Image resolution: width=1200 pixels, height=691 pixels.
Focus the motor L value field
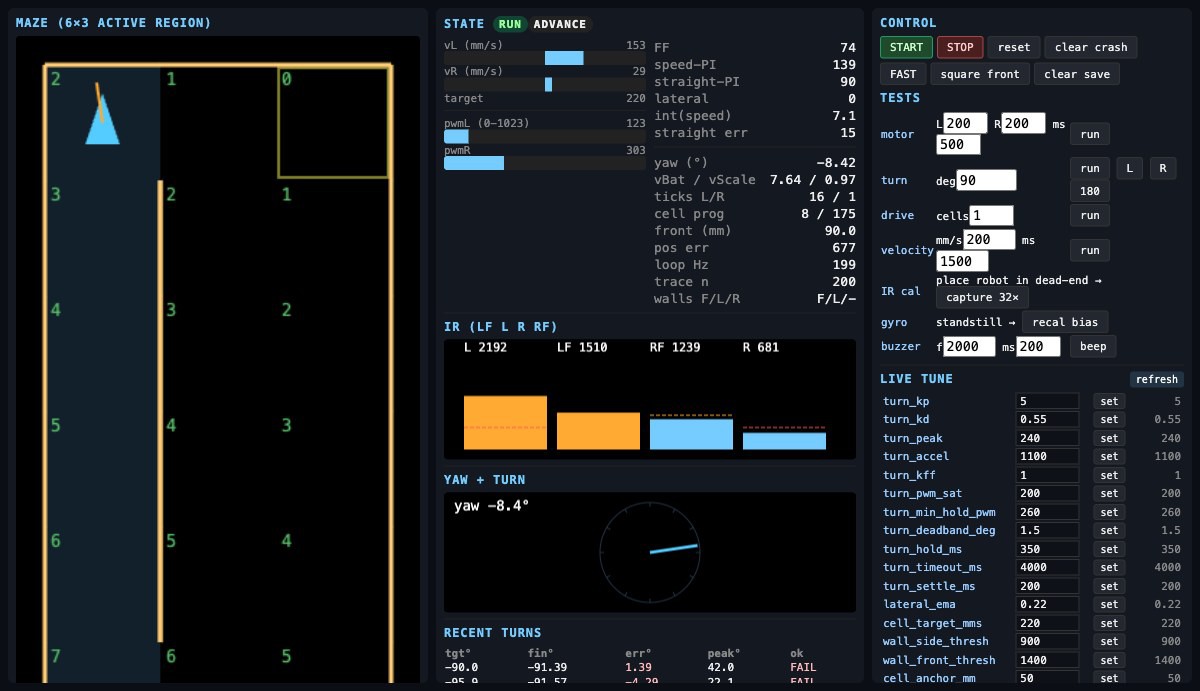[966, 123]
